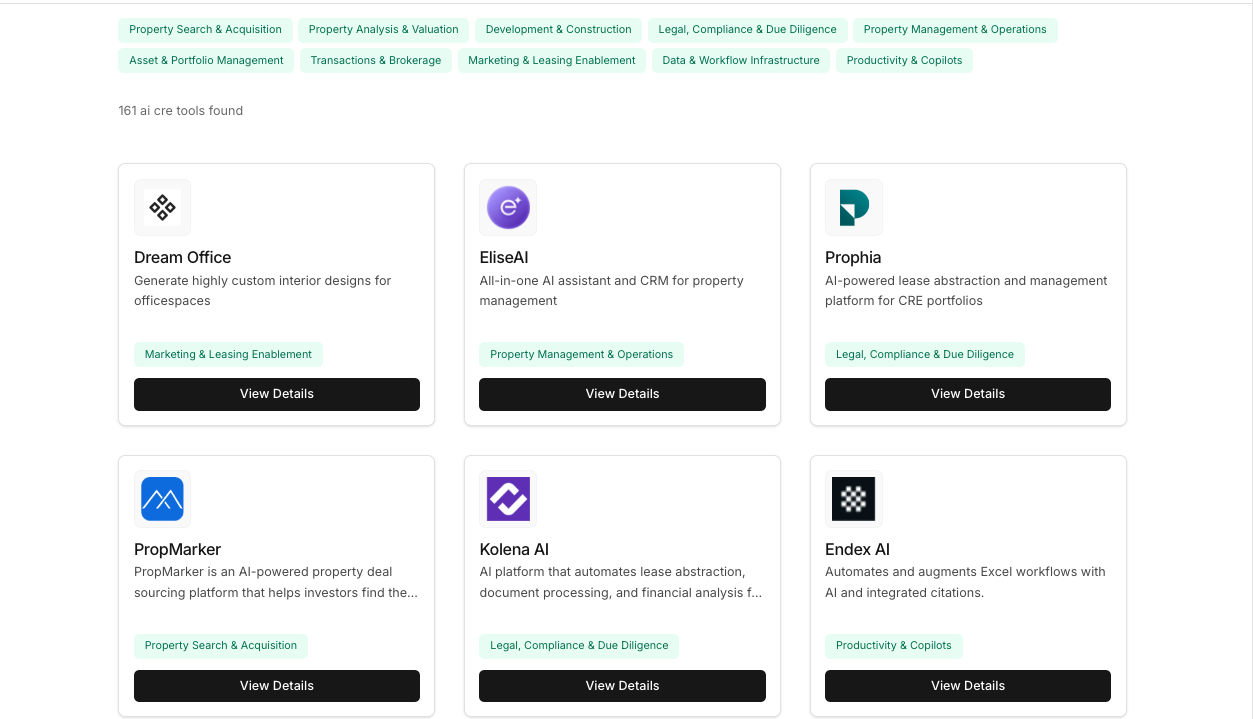Image resolution: width=1253 pixels, height=719 pixels.
Task: Click the Prophia teal logo icon
Action: click(853, 208)
